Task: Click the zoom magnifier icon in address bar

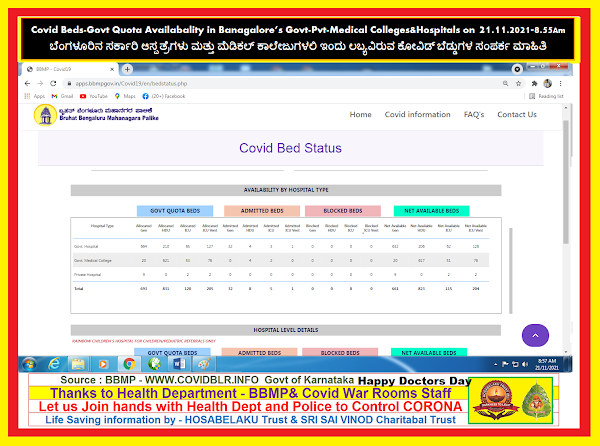Action: (x=505, y=83)
